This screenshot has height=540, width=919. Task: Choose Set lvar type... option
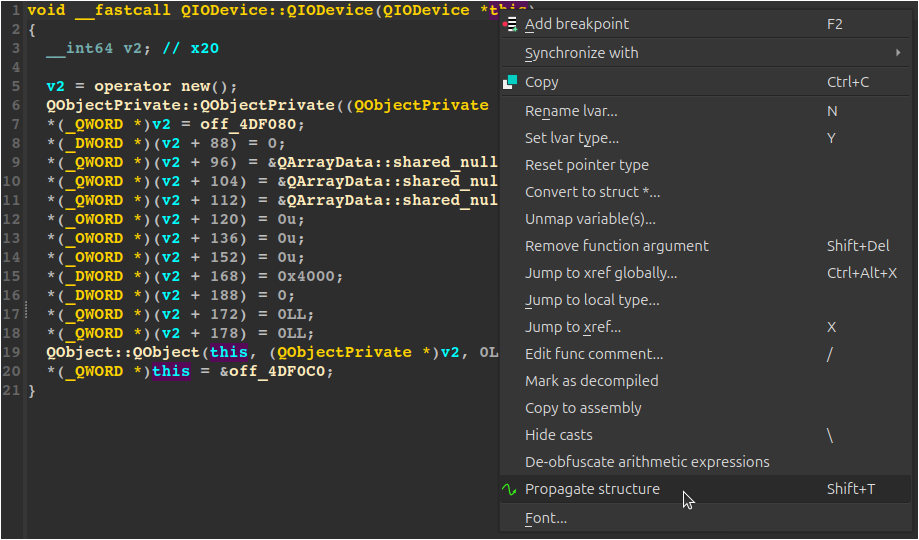point(571,138)
